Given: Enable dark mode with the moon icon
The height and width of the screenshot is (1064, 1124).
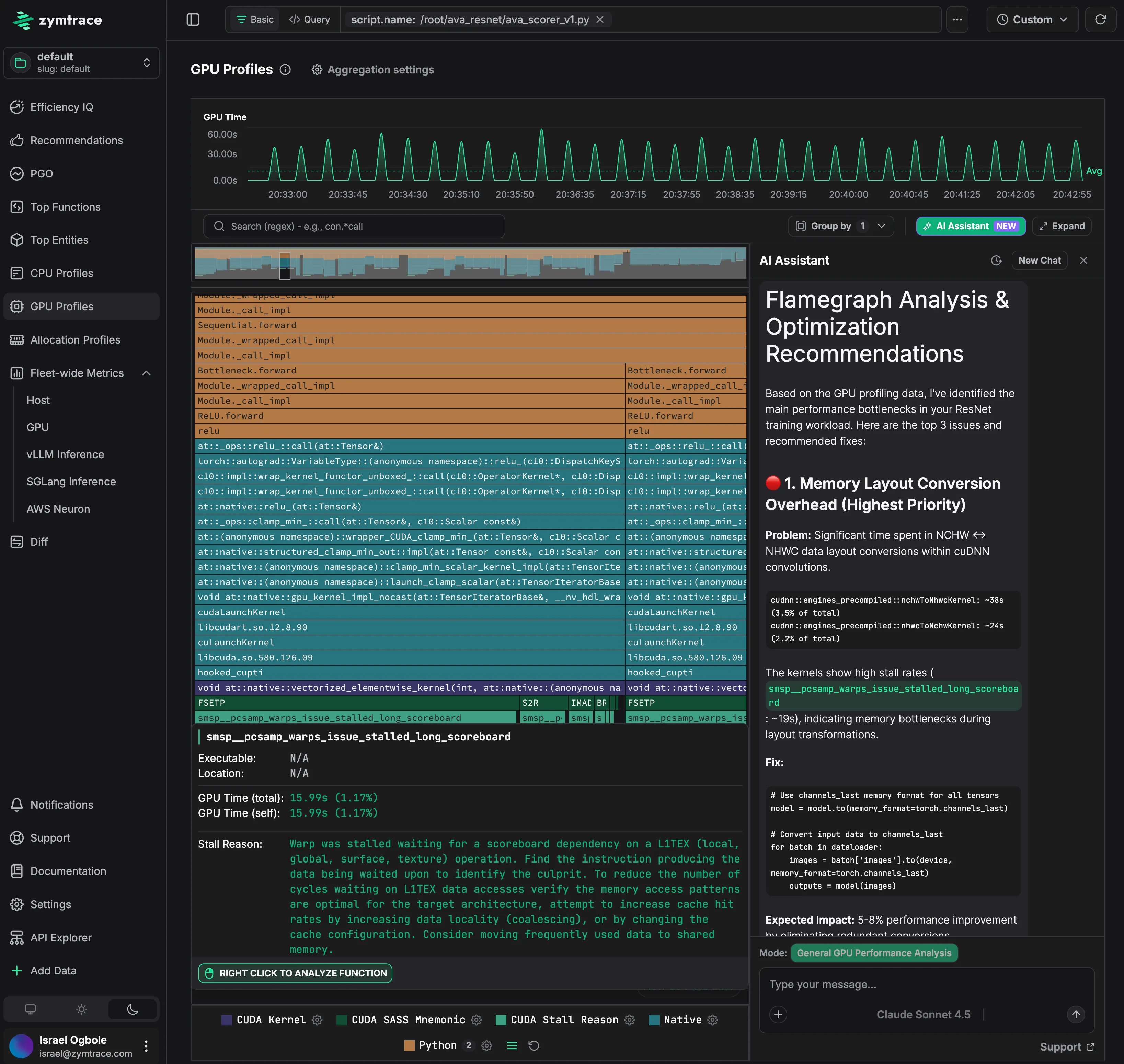Looking at the screenshot, I should (x=132, y=1009).
